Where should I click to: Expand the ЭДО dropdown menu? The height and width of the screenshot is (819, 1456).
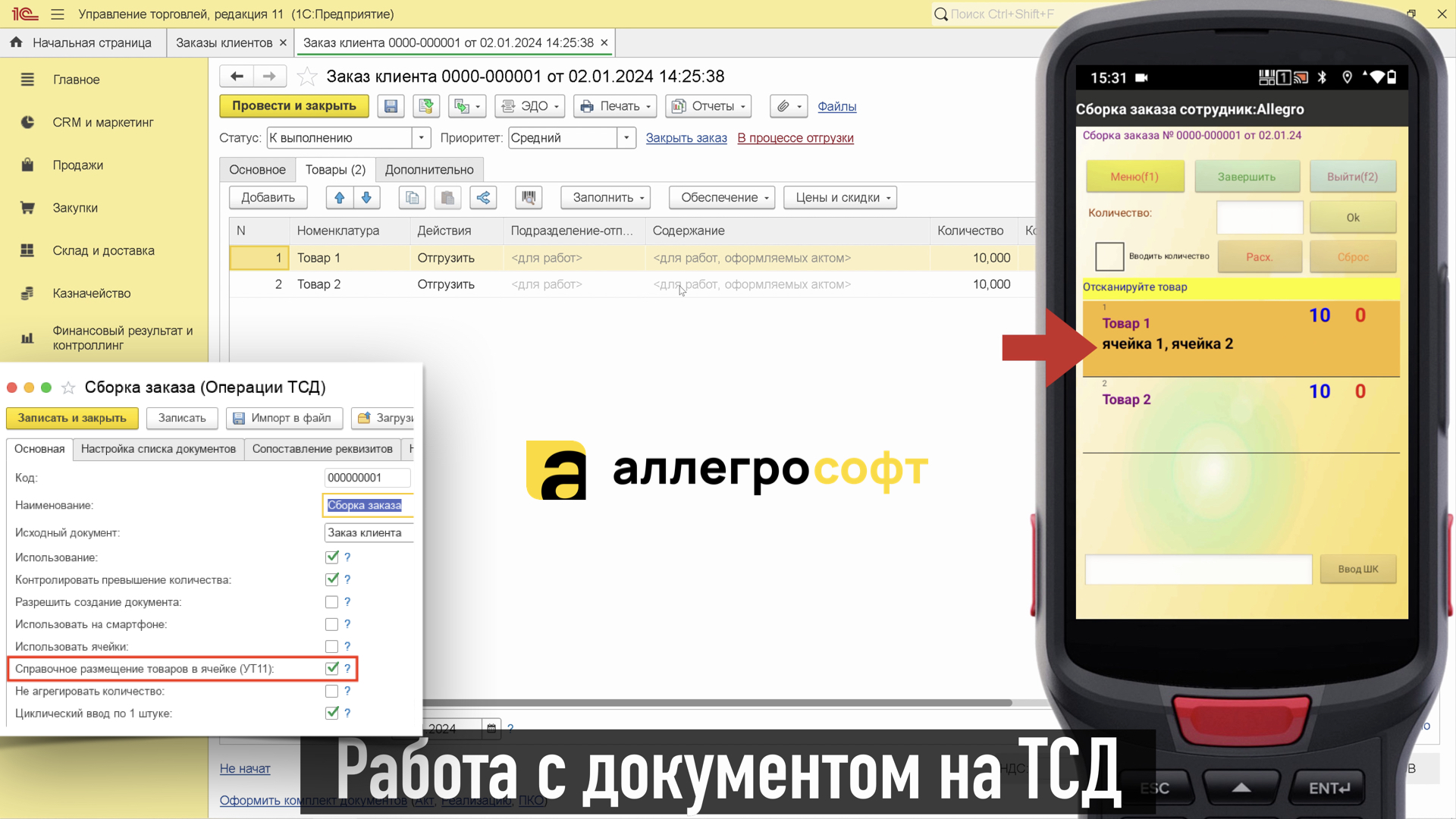(x=530, y=106)
